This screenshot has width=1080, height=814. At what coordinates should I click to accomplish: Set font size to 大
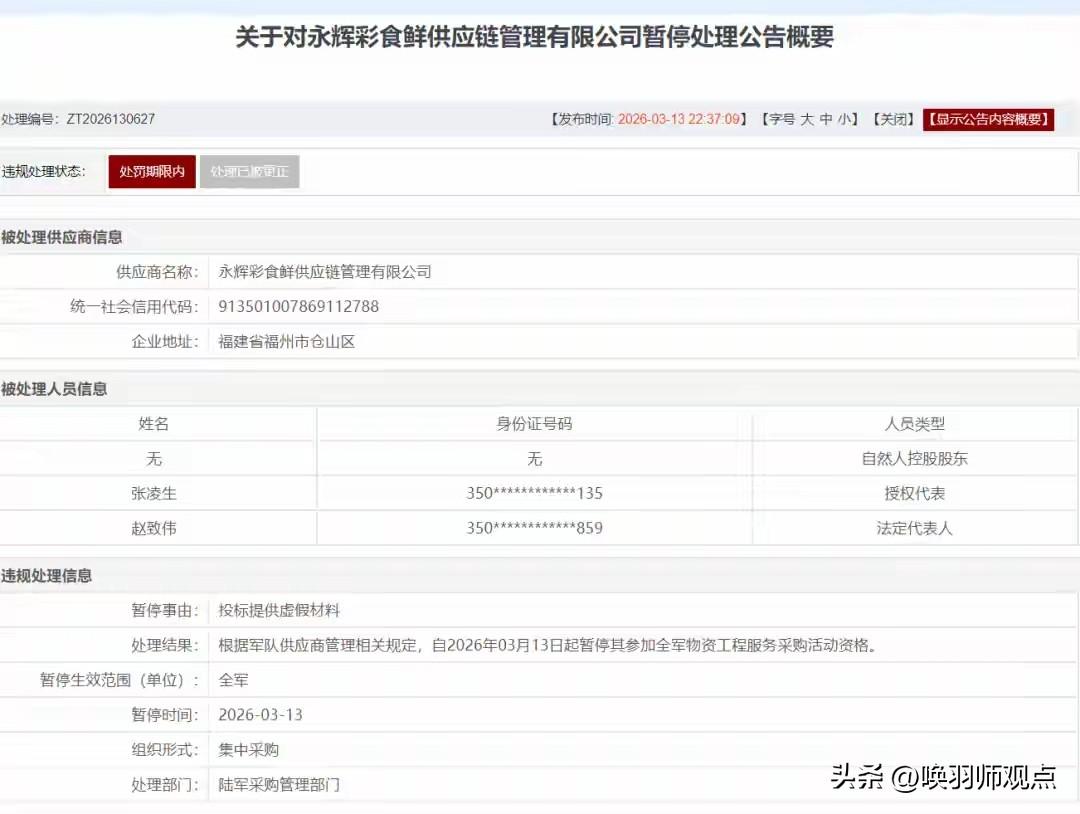pyautogui.click(x=807, y=119)
